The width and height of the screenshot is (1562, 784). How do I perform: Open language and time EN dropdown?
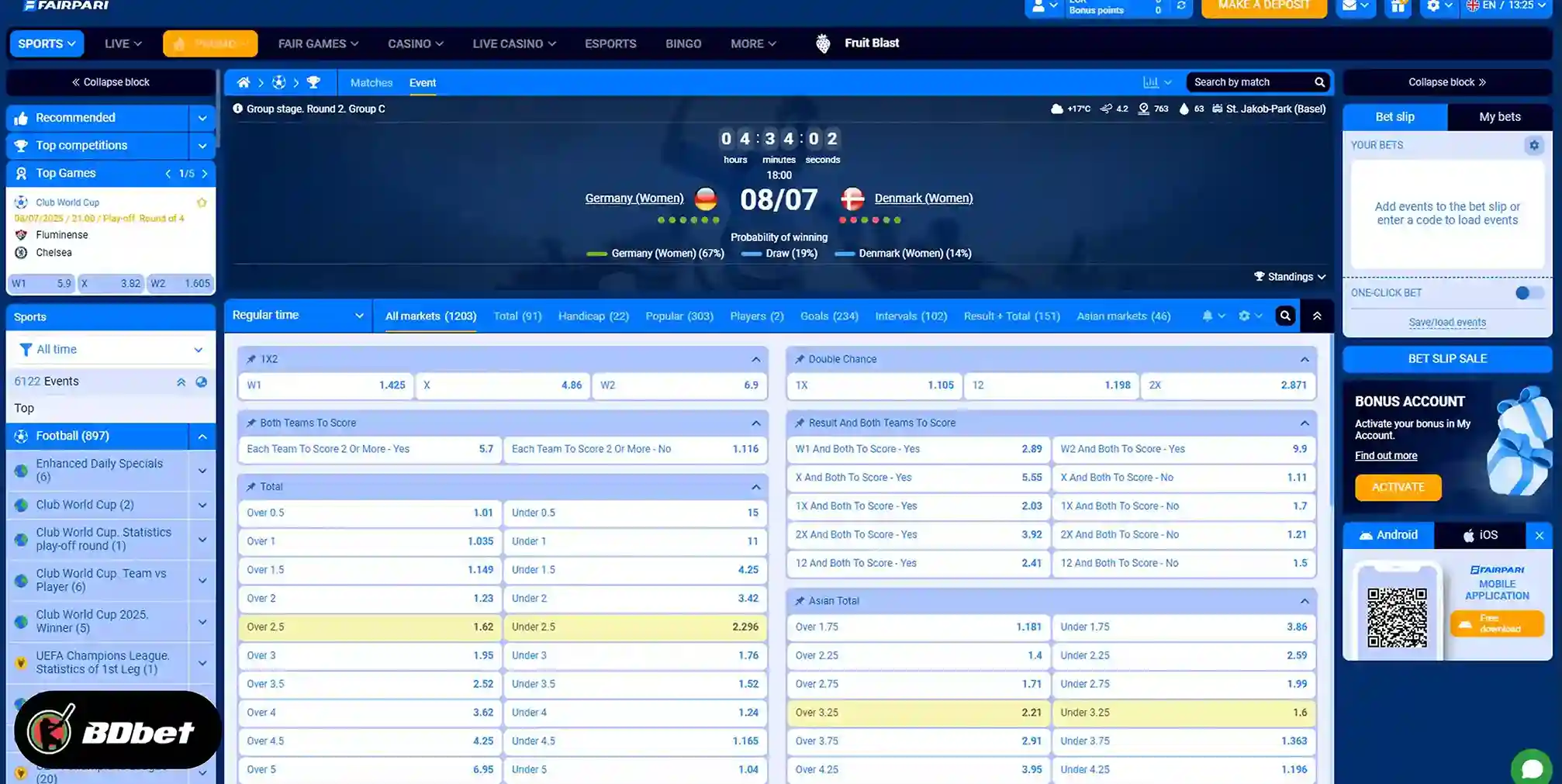click(x=1506, y=6)
